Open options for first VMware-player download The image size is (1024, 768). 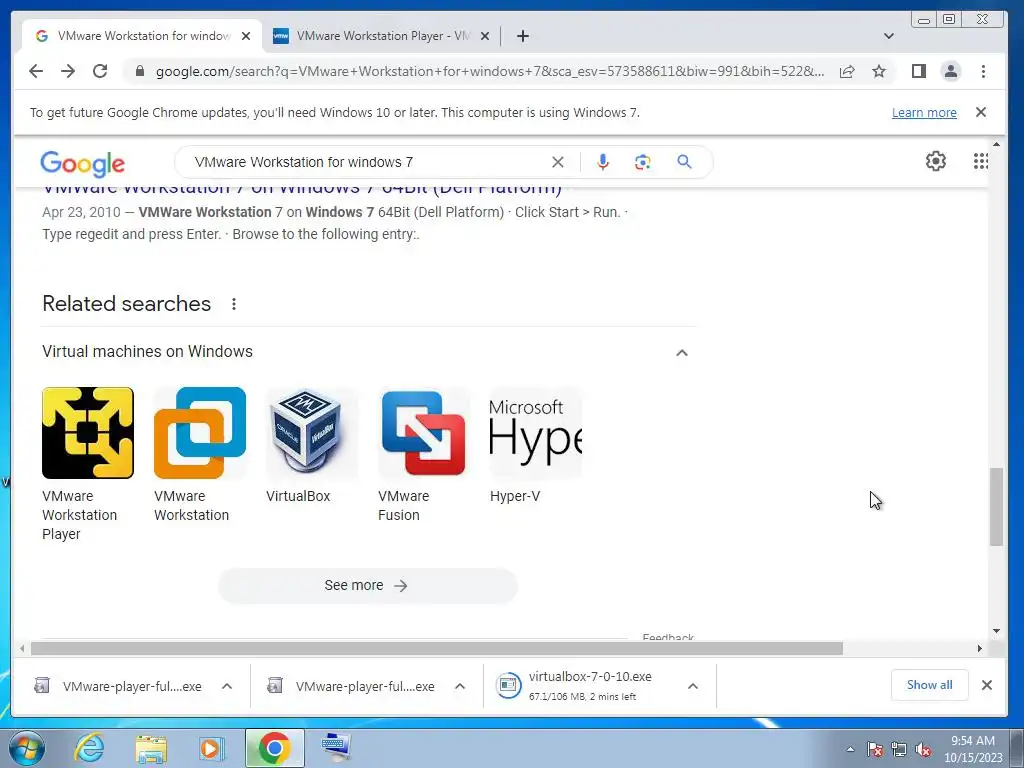227,686
